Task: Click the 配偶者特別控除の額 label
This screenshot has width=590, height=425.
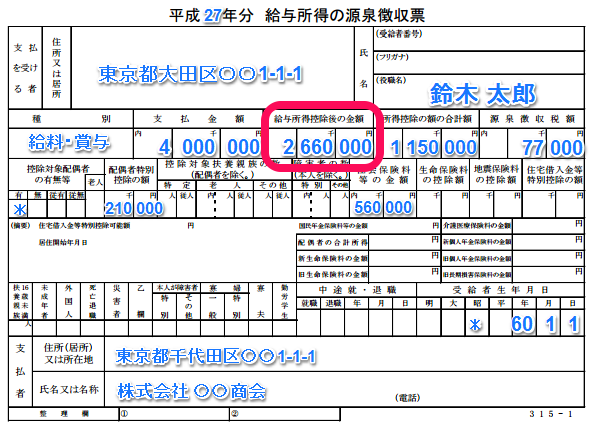Action: pos(131,175)
